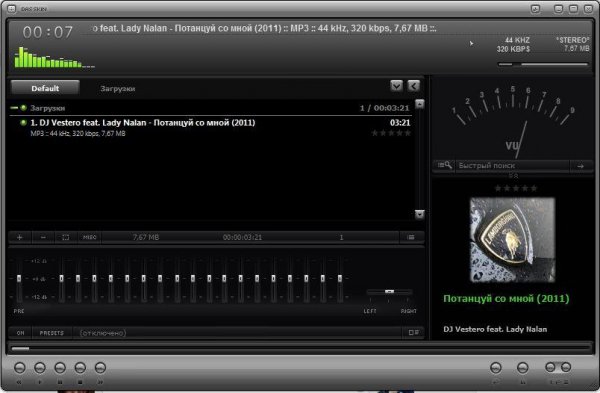Viewport: 600px width, 393px height.
Task: Switch to the Загрузки playlist tab
Action: [x=117, y=88]
